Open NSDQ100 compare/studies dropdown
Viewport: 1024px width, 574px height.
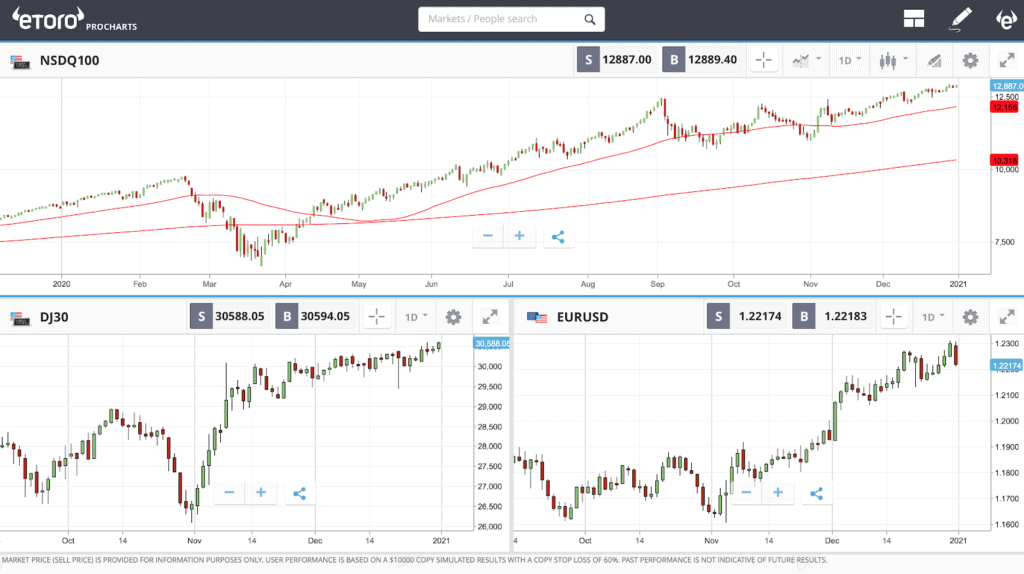(x=807, y=61)
